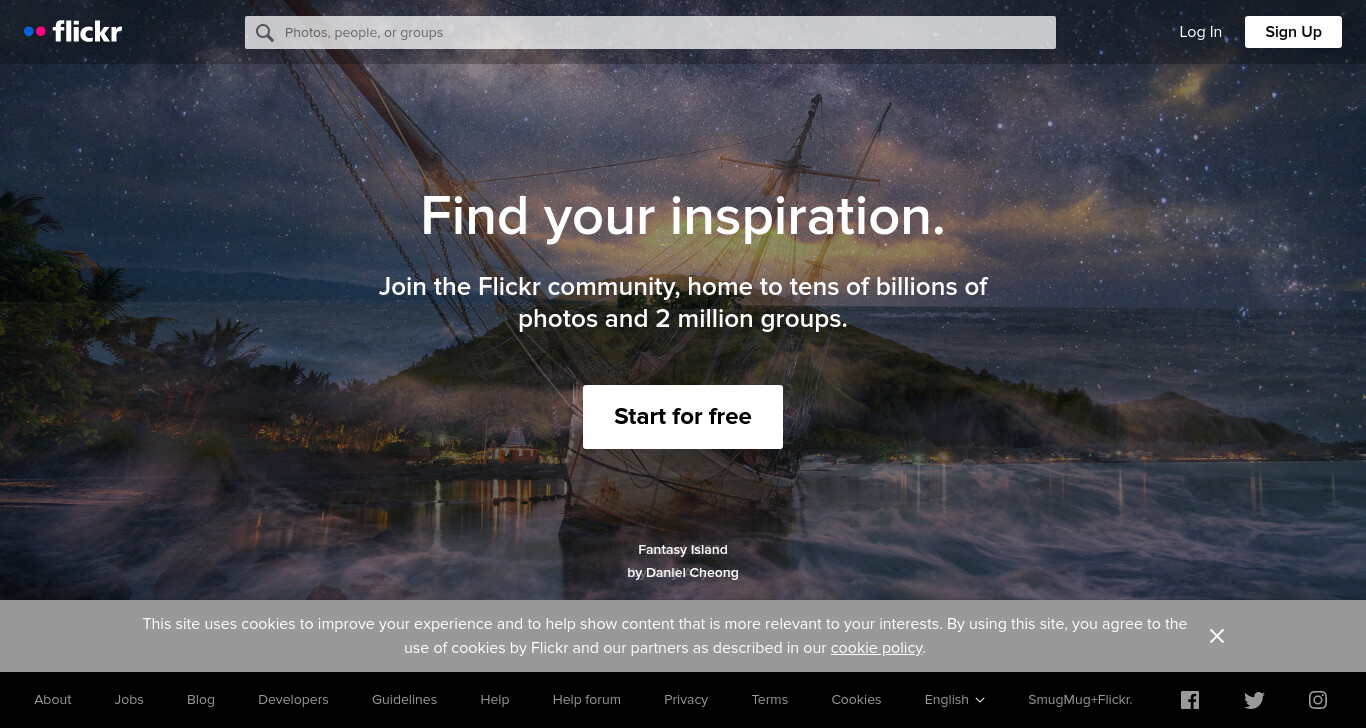The height and width of the screenshot is (728, 1366).
Task: Dismiss the cookie notice banner
Action: tap(1217, 636)
